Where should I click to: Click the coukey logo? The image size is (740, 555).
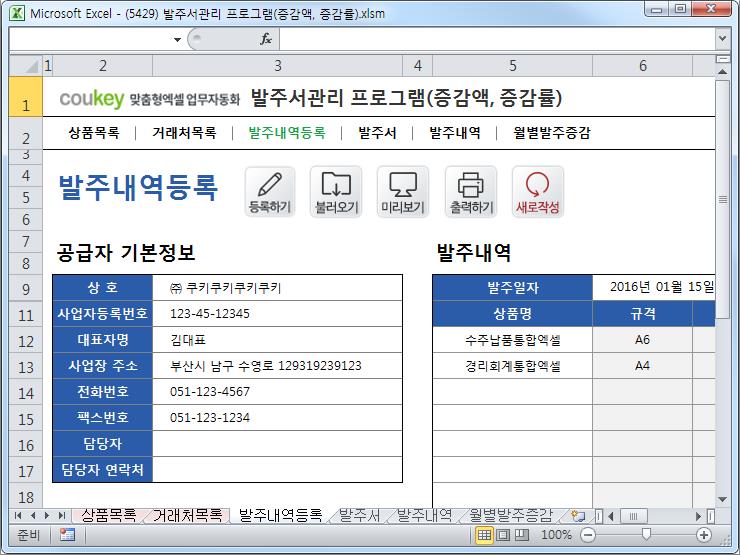(x=92, y=98)
